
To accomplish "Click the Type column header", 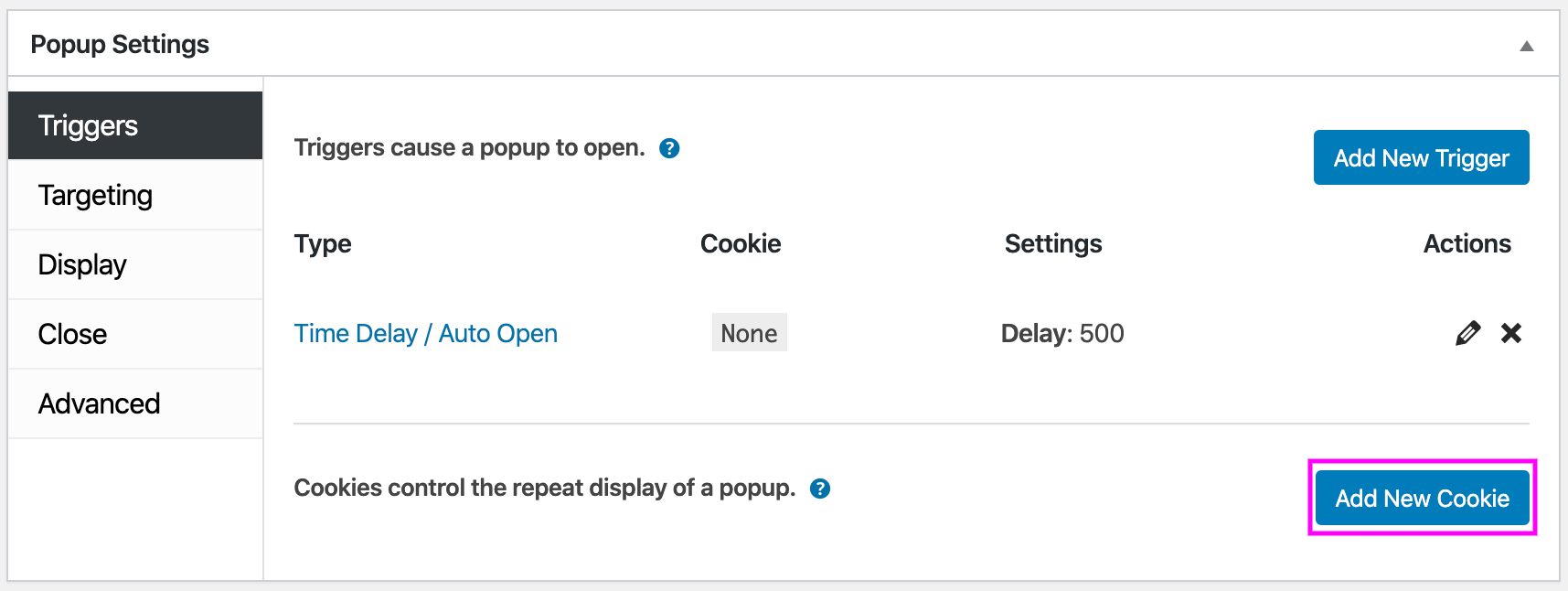I will point(323,243).
